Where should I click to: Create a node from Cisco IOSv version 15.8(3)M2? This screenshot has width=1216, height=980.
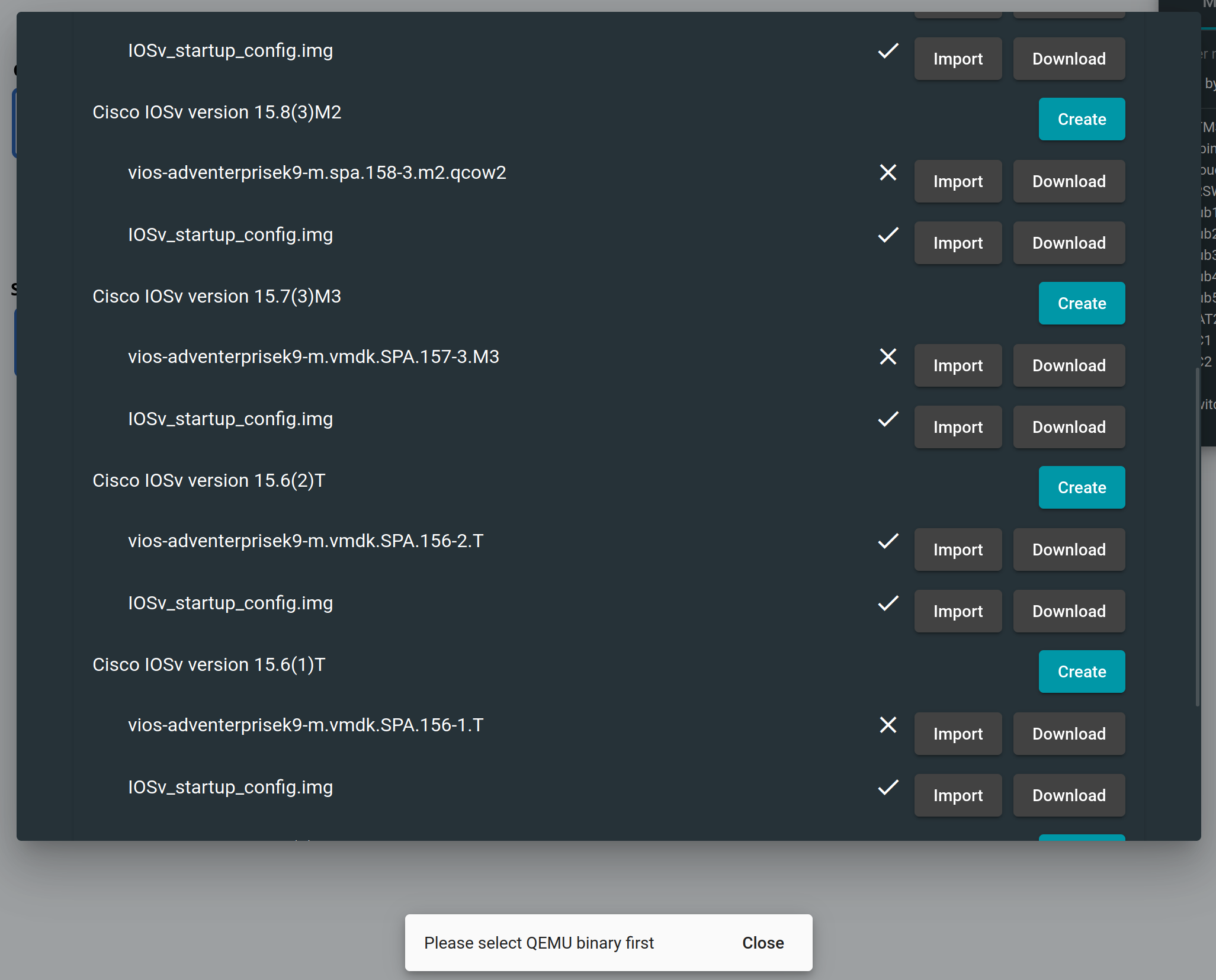tap(1081, 119)
